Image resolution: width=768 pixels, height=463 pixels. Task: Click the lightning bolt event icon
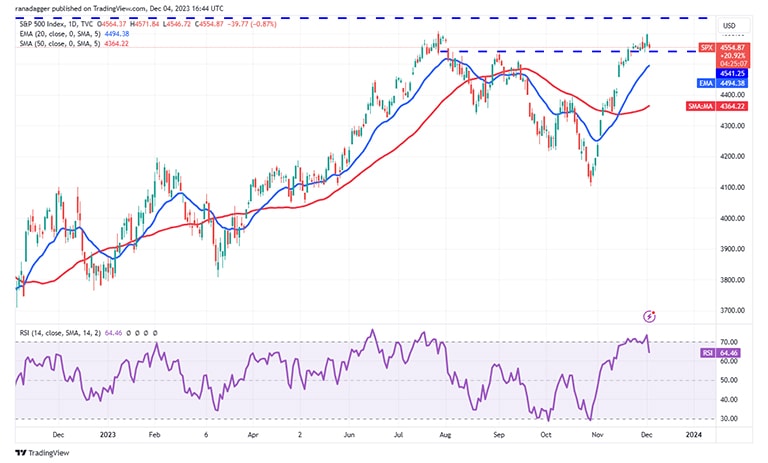pos(649,317)
